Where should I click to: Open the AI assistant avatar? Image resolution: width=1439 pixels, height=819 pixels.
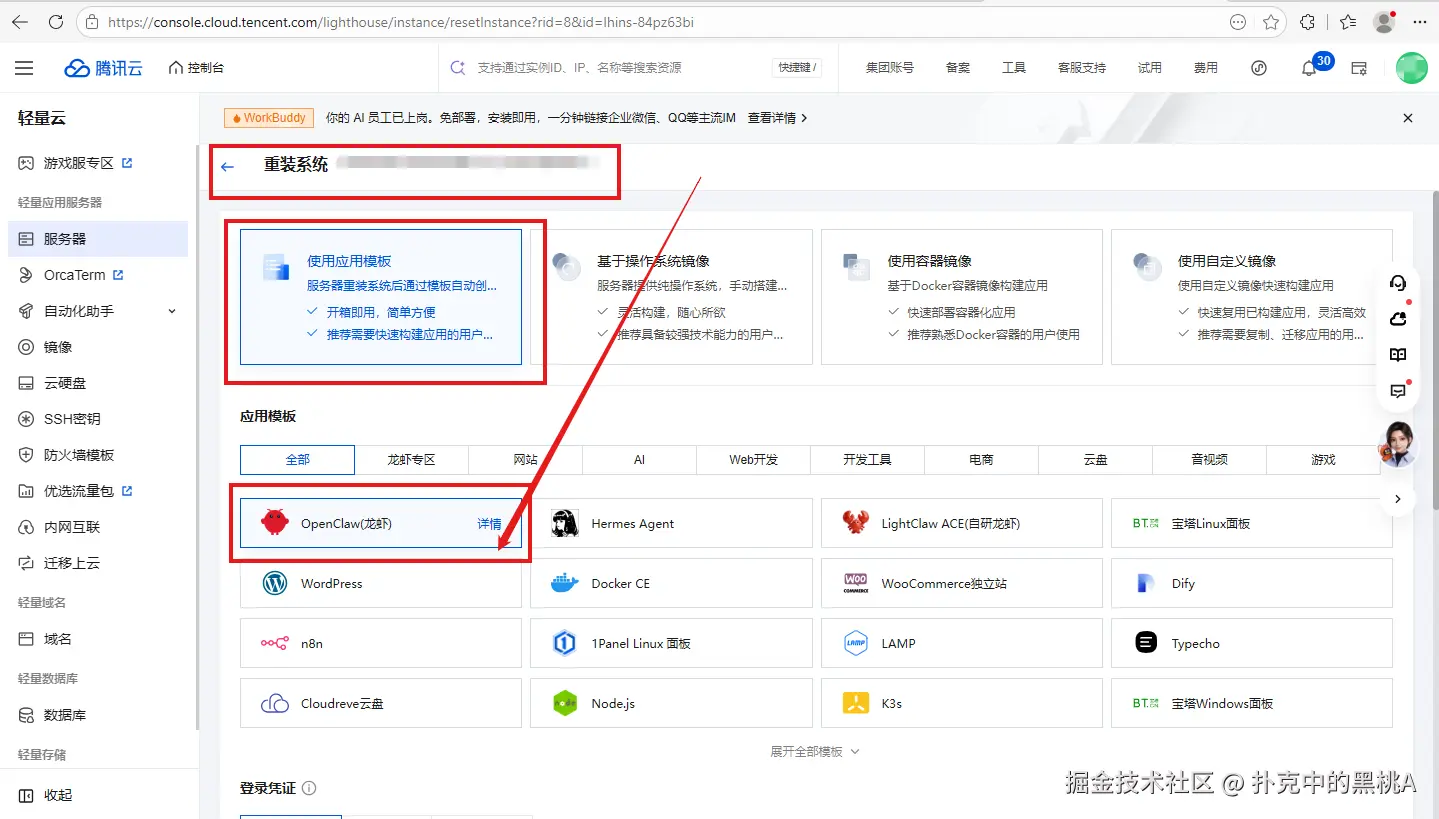[1397, 443]
